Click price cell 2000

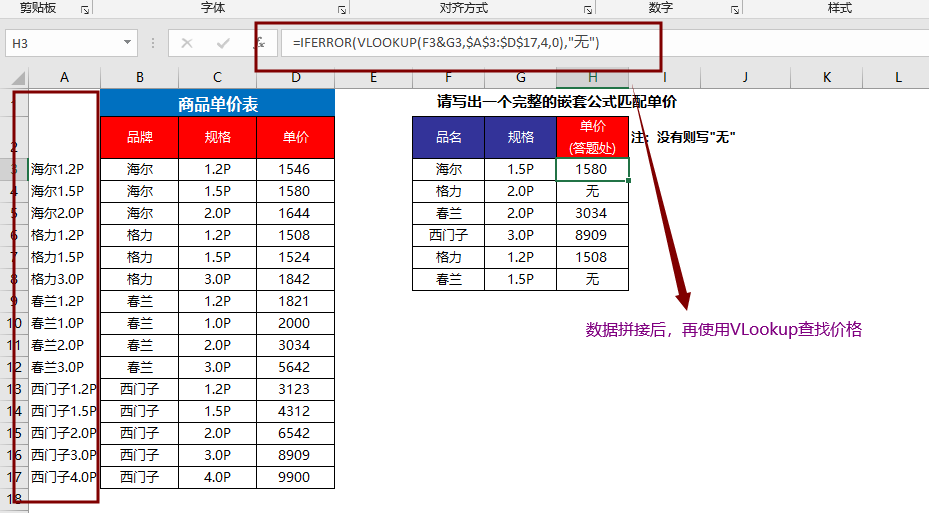pyautogui.click(x=296, y=323)
